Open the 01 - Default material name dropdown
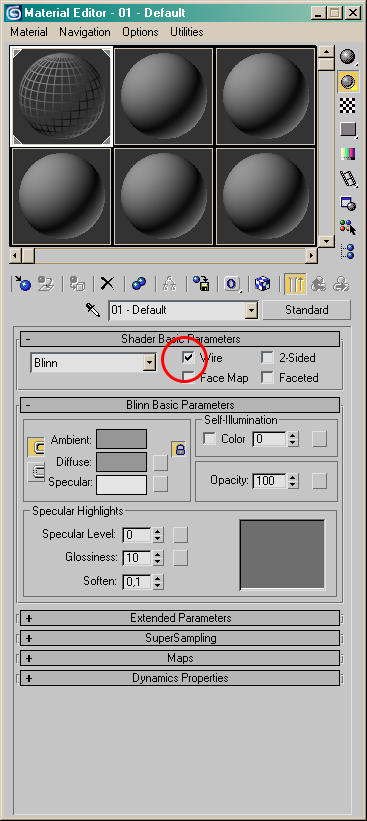 [x=252, y=310]
